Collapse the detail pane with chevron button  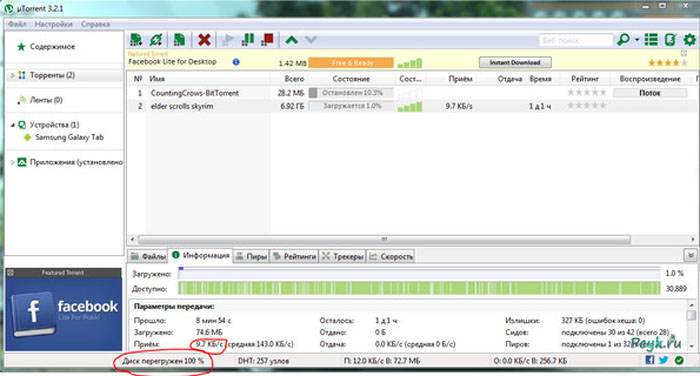(690, 255)
